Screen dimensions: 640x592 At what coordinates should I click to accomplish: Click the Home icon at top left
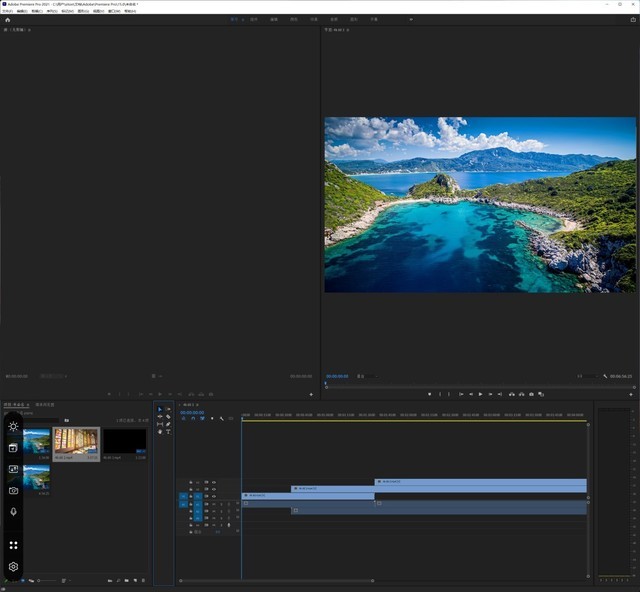[7, 19]
